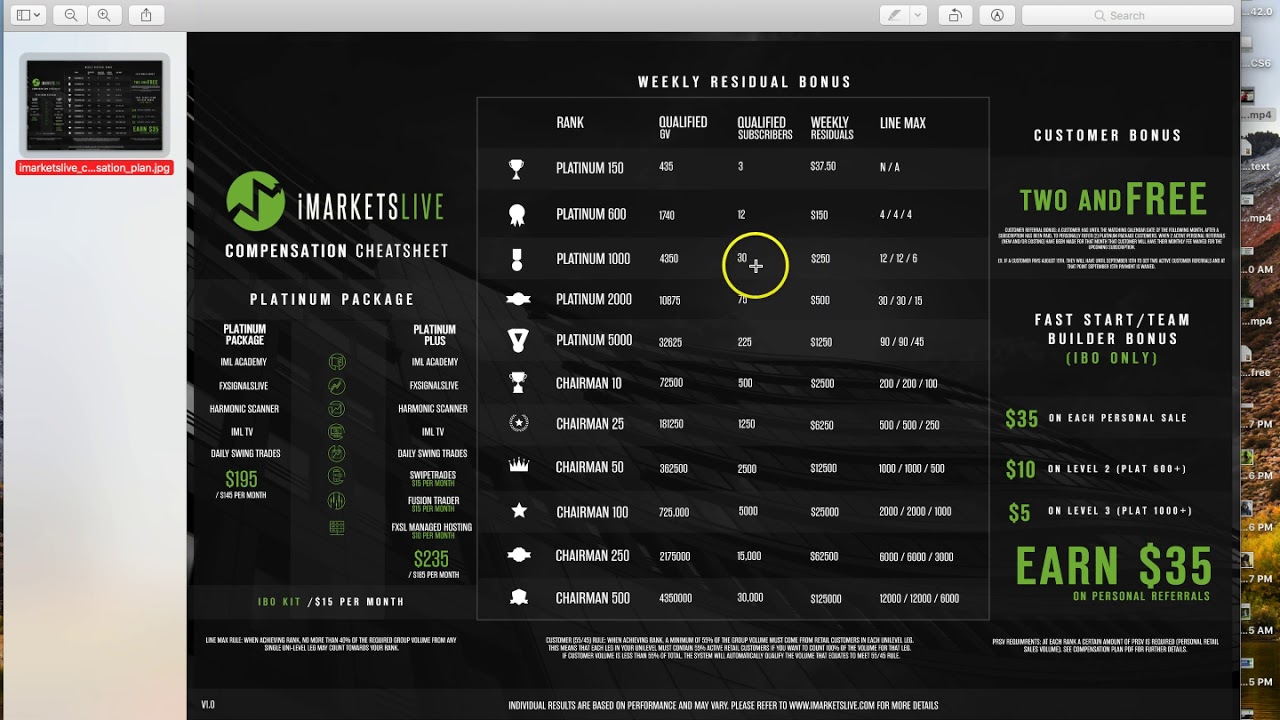Click the $125000 weekly residual value
Image resolution: width=1280 pixels, height=720 pixels.
pos(826,599)
